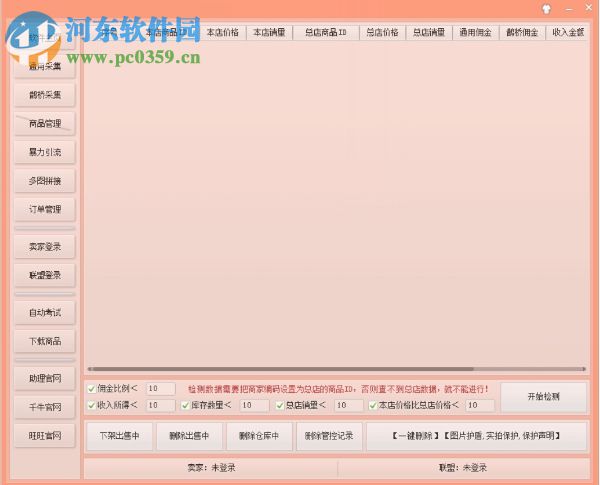Open 订单管理 in the sidebar

[45, 209]
